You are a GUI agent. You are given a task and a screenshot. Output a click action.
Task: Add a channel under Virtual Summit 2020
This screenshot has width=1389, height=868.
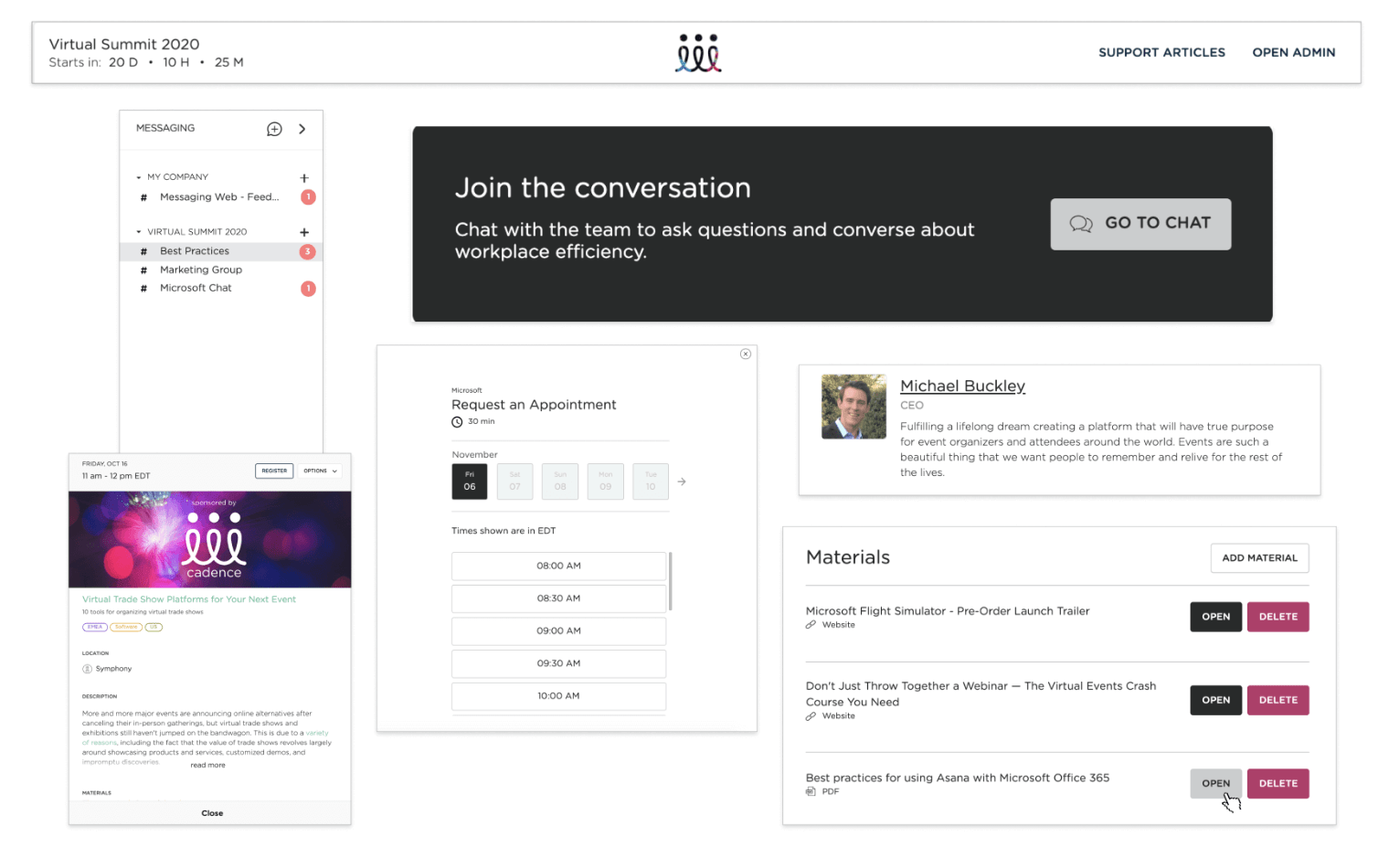(304, 232)
